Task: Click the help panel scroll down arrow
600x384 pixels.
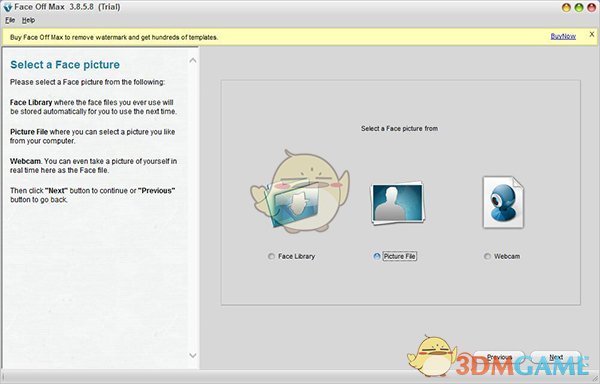Action: (x=193, y=355)
